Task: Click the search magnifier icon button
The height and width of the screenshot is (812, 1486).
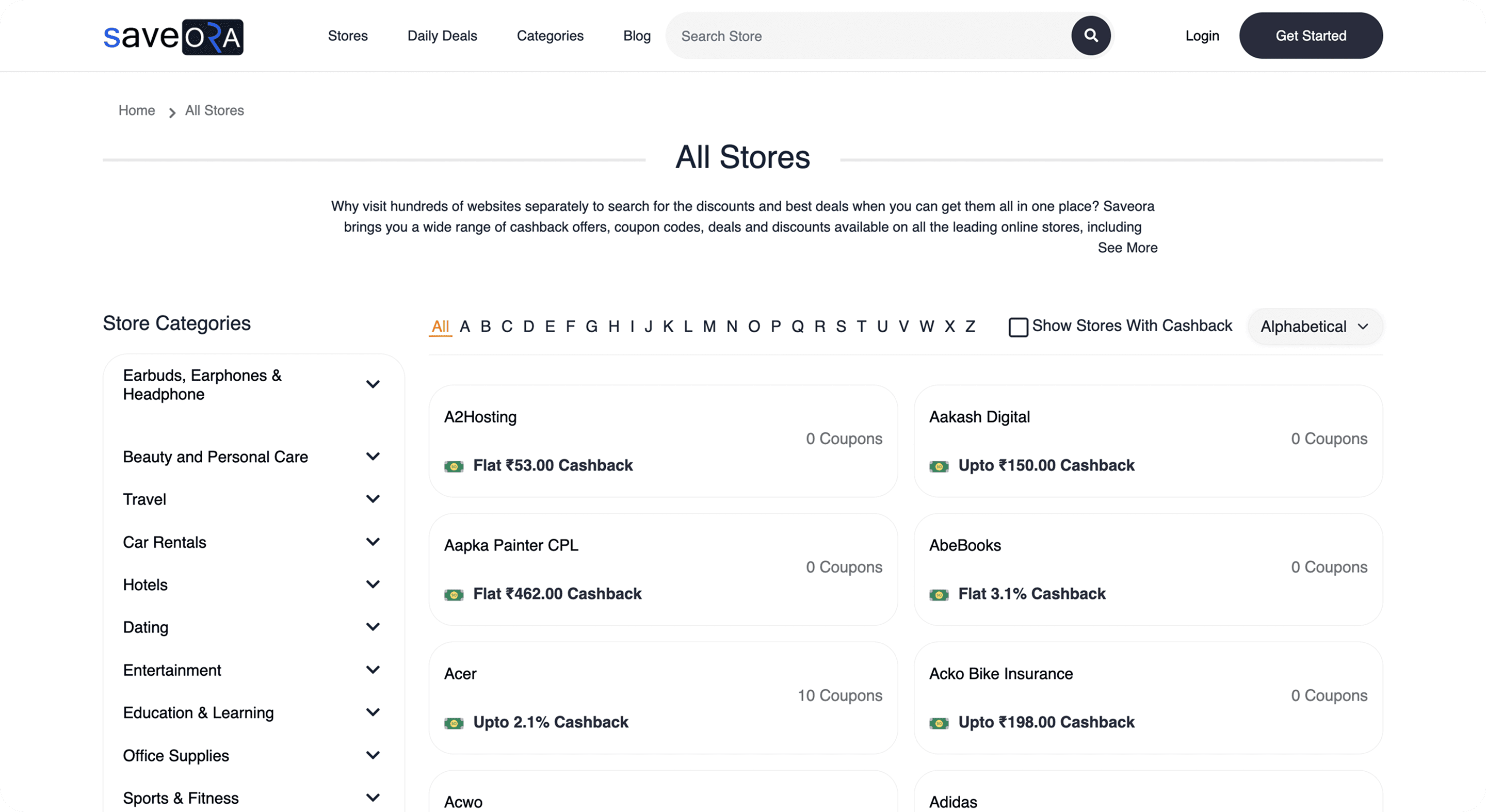Action: pyautogui.click(x=1090, y=36)
